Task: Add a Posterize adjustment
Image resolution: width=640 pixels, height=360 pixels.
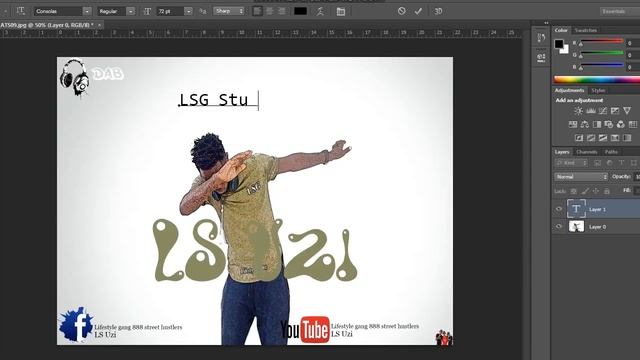Action: [591, 138]
